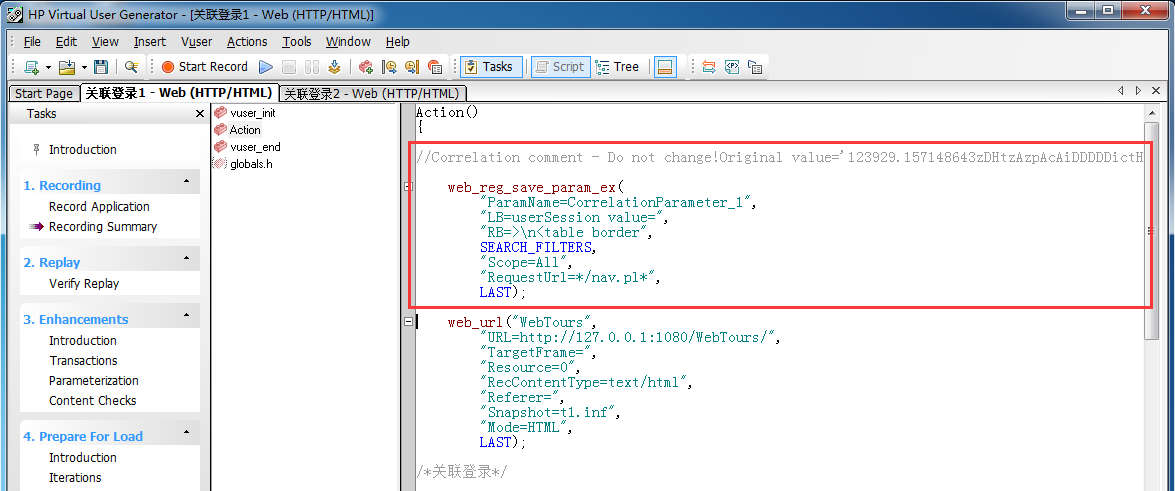Click the Start Transaction icon

click(x=389, y=67)
